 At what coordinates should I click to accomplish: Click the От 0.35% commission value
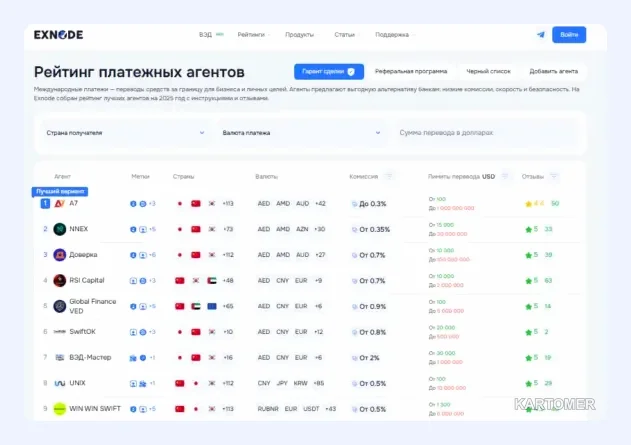(x=375, y=229)
